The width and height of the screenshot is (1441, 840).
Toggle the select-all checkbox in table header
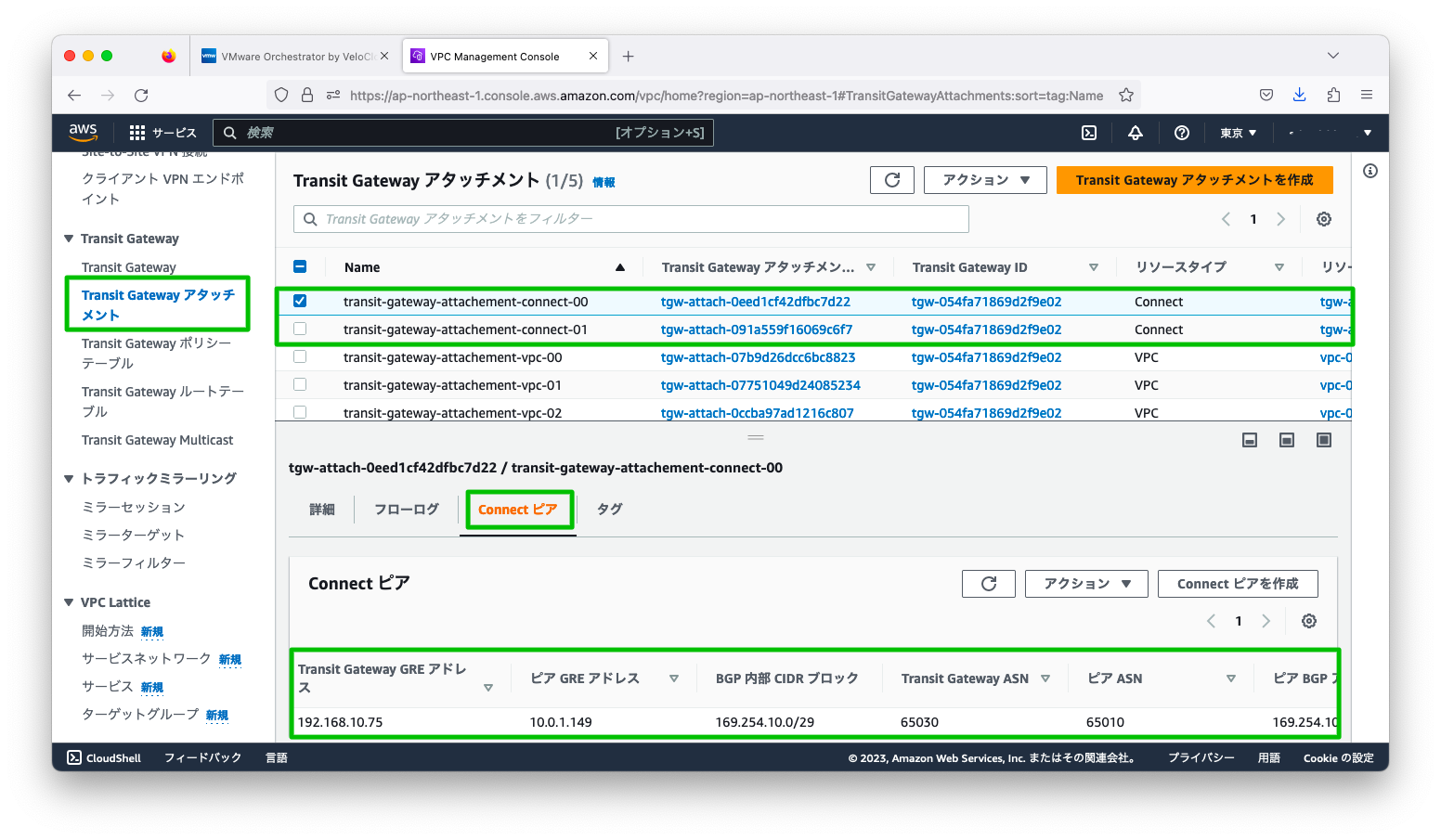coord(300,266)
